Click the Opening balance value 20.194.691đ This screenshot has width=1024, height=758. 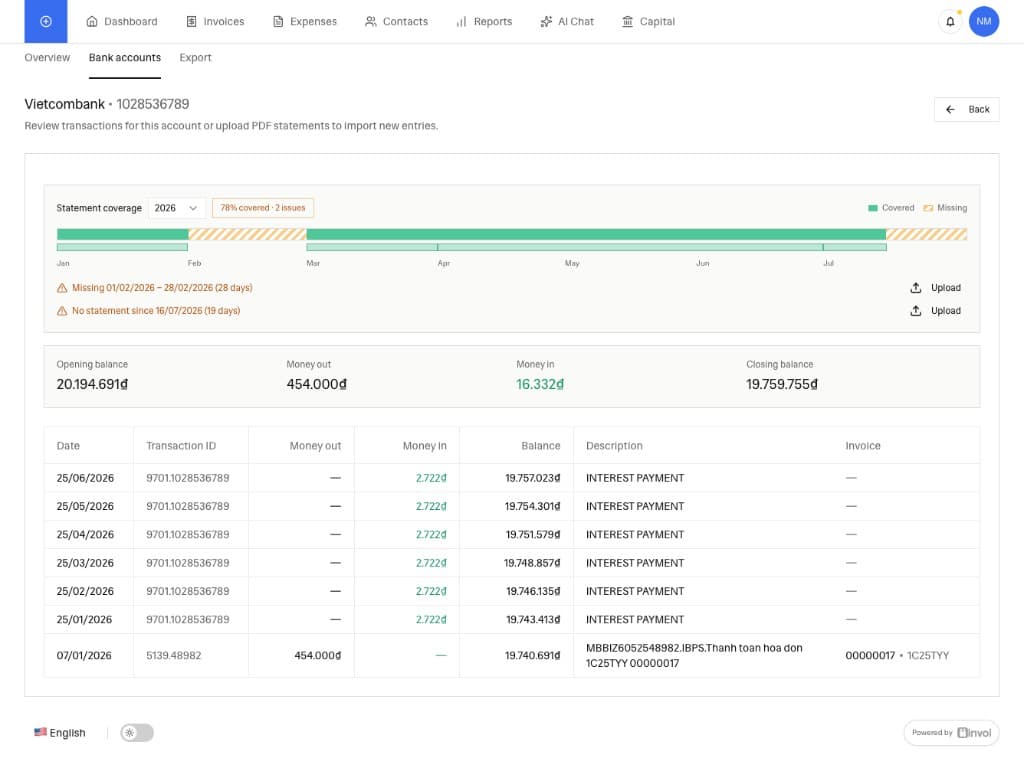pyautogui.click(x=92, y=385)
